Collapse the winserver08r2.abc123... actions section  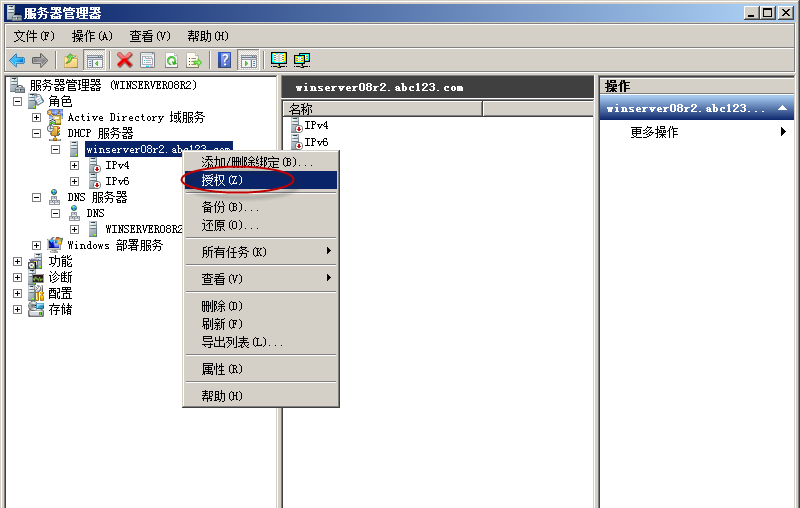pos(782,108)
